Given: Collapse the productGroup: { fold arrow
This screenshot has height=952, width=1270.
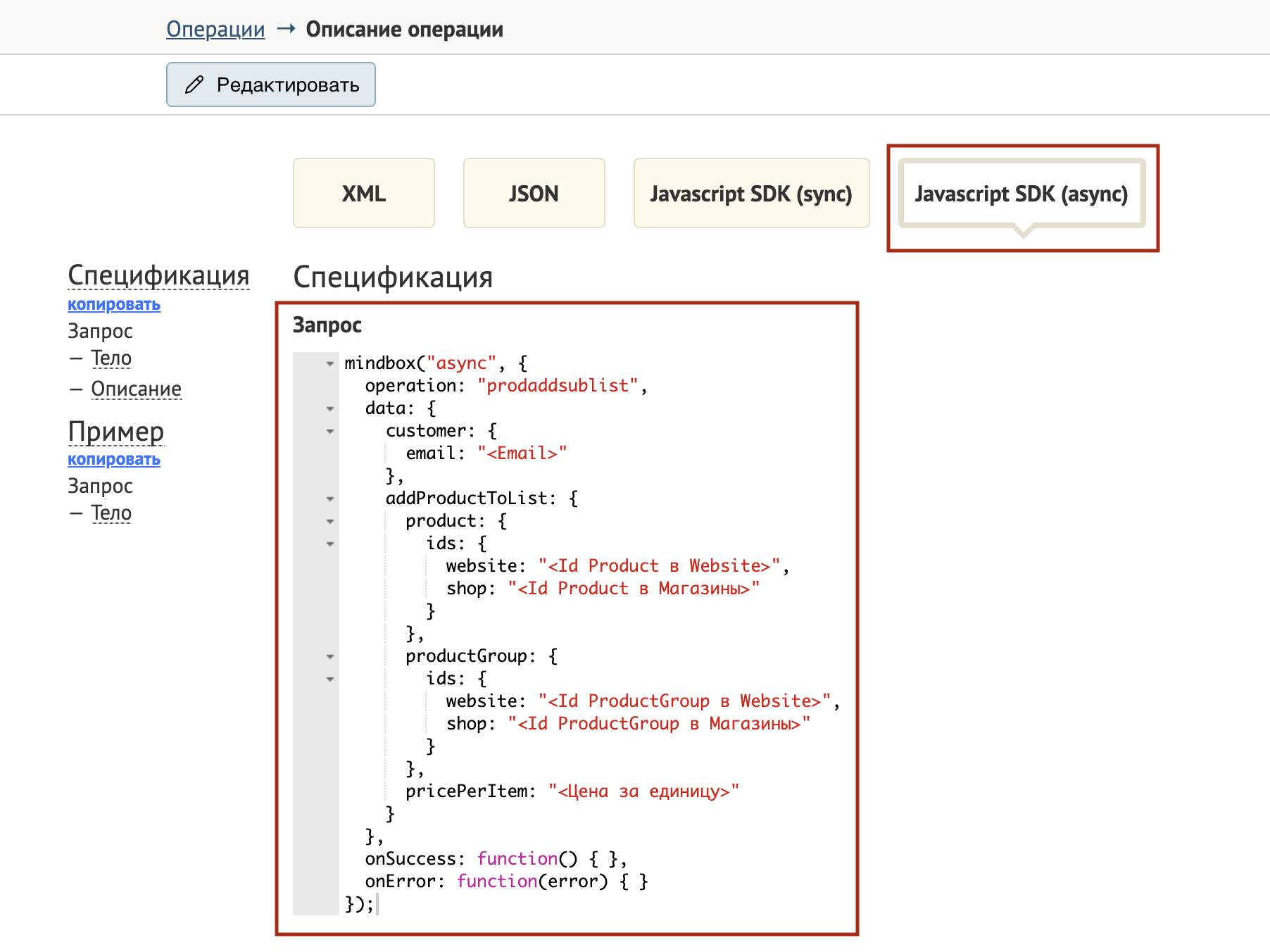Looking at the screenshot, I should (x=330, y=657).
